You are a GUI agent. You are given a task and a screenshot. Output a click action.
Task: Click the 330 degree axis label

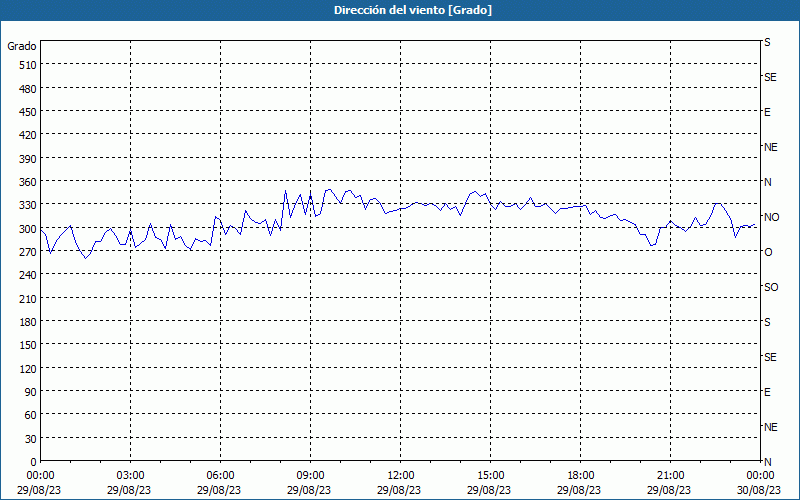tap(29, 205)
